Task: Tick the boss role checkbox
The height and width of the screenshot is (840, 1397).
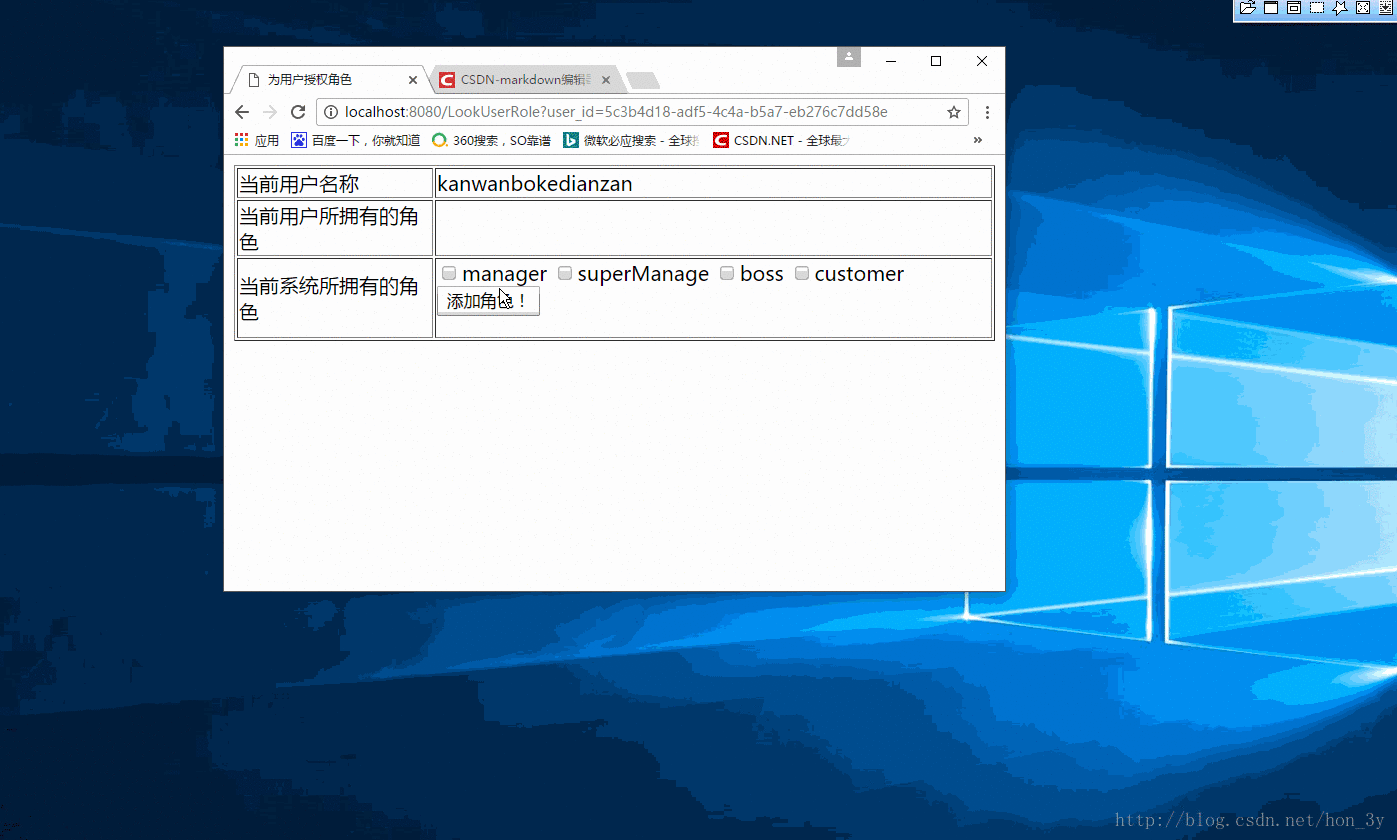Action: click(727, 273)
